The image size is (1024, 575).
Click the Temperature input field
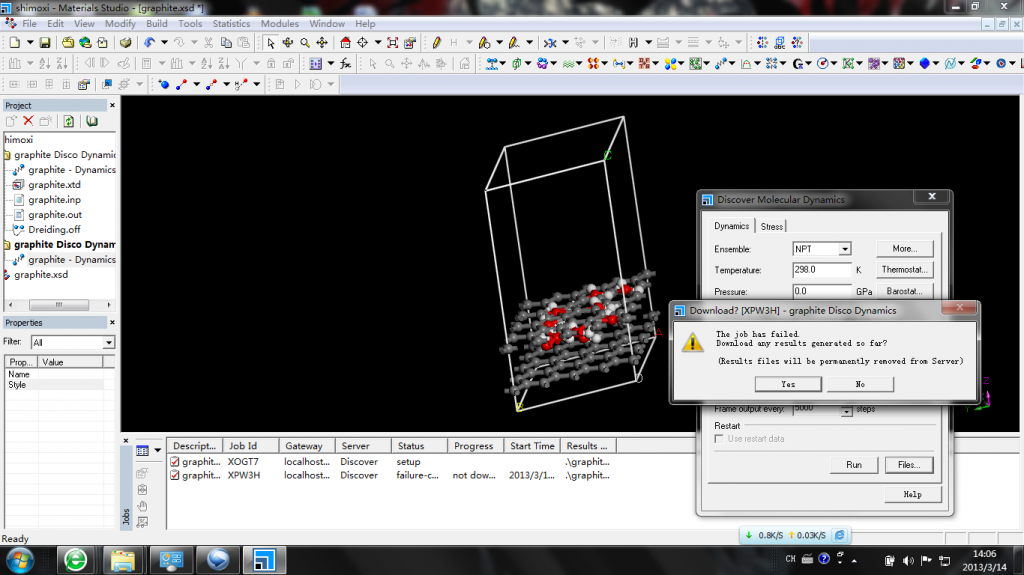point(822,269)
